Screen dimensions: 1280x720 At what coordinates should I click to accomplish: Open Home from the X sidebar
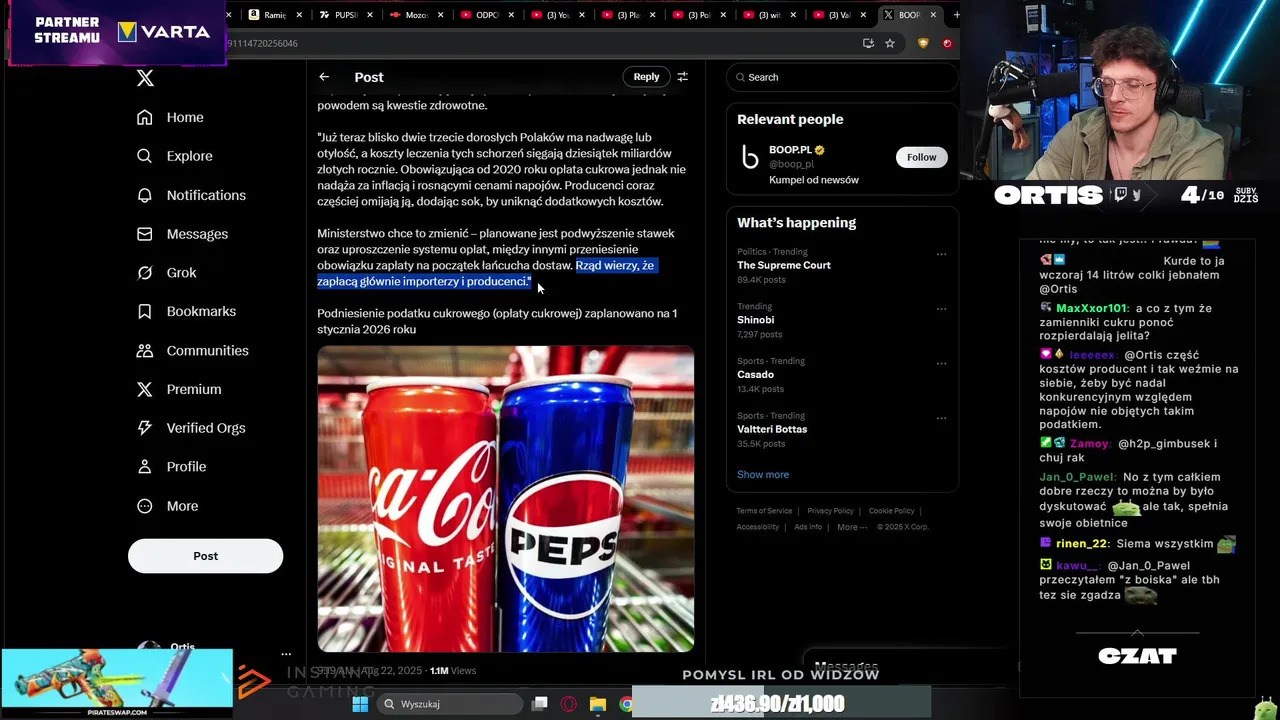click(x=170, y=117)
